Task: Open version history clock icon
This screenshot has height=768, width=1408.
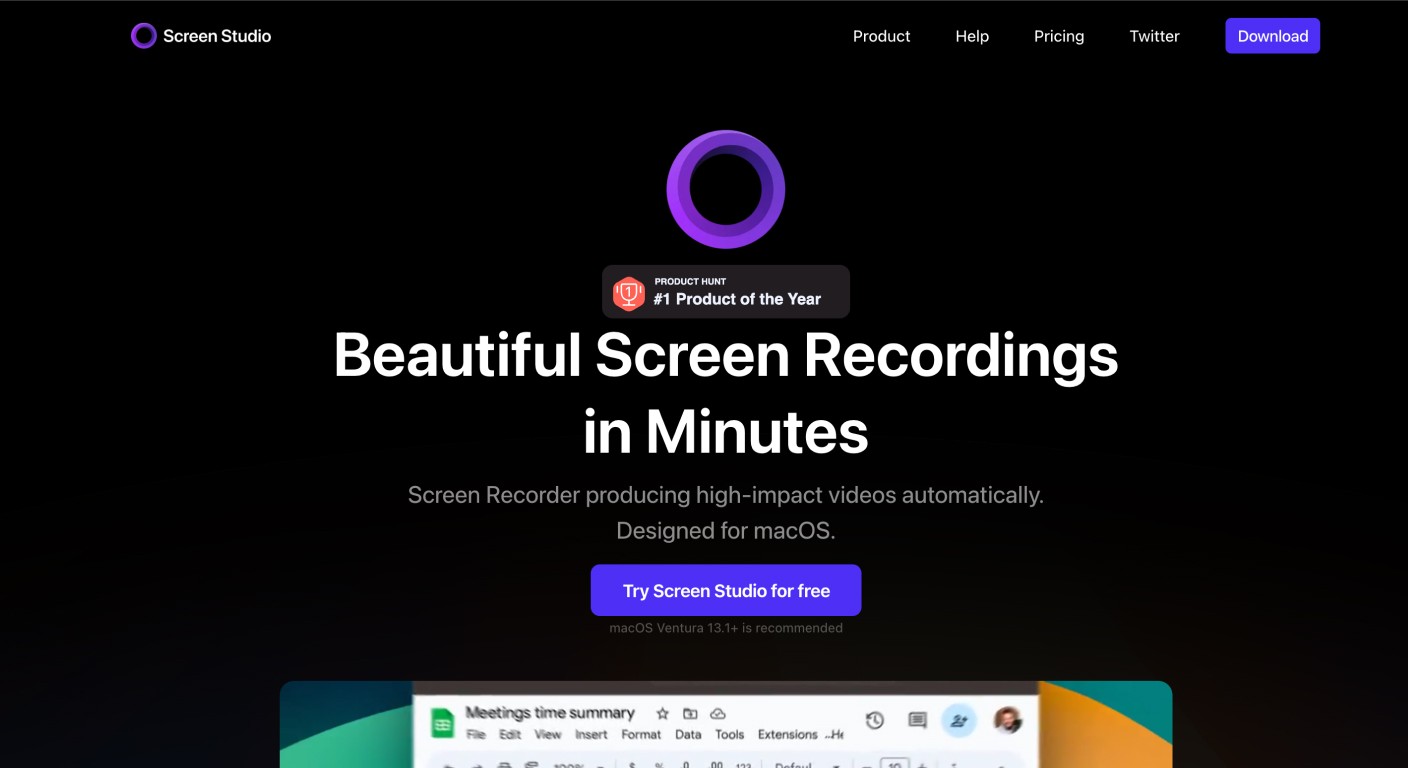Action: [874, 720]
